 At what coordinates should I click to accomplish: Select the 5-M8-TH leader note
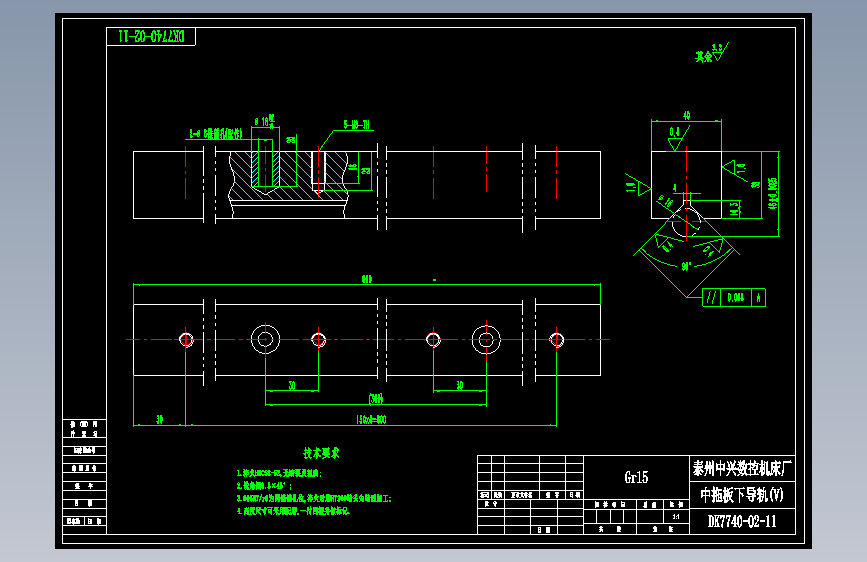(x=356, y=125)
